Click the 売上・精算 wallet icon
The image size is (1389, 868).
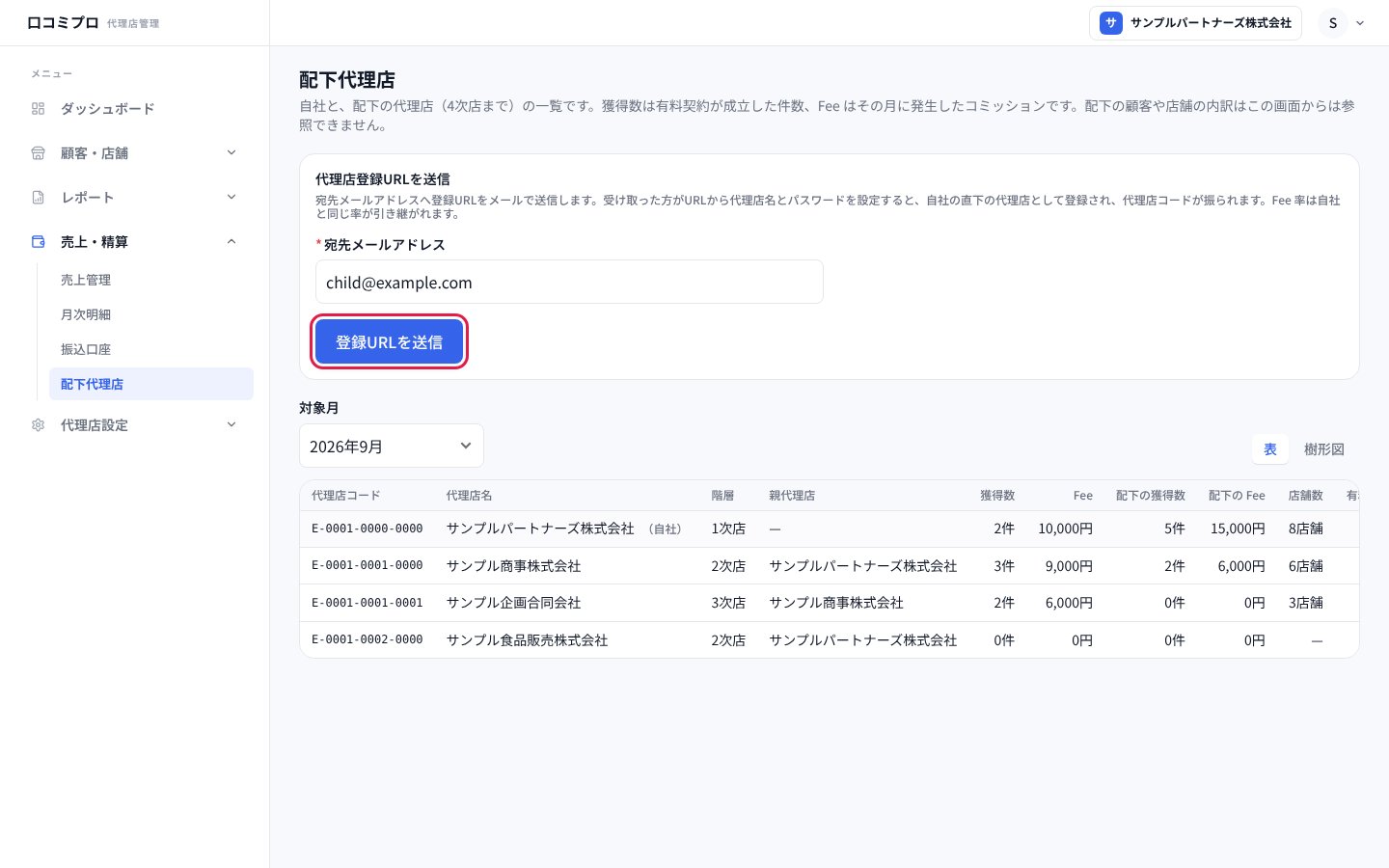click(x=39, y=242)
